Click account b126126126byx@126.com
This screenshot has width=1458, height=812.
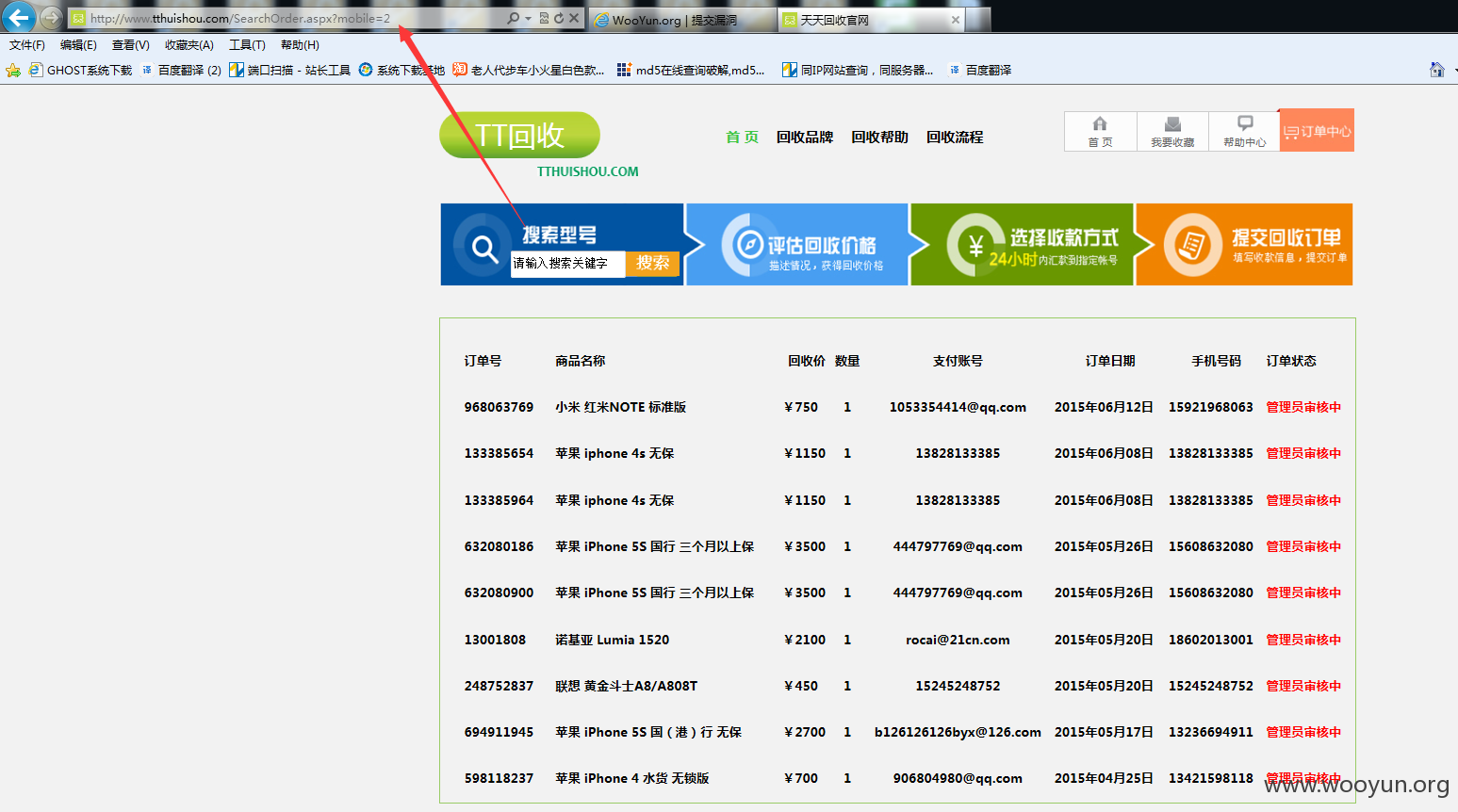pos(958,732)
